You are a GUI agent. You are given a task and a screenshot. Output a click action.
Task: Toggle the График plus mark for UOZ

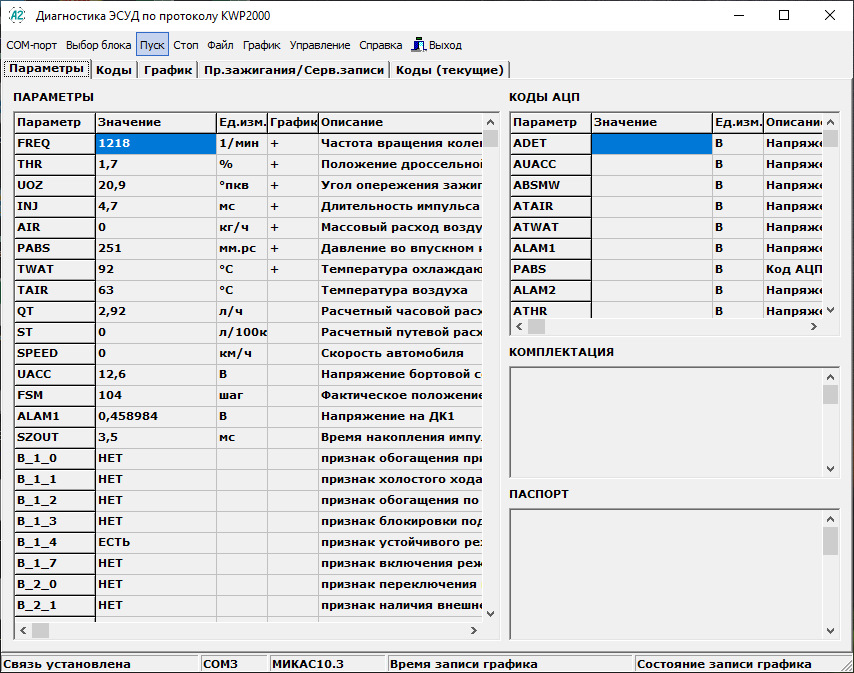(x=274, y=185)
